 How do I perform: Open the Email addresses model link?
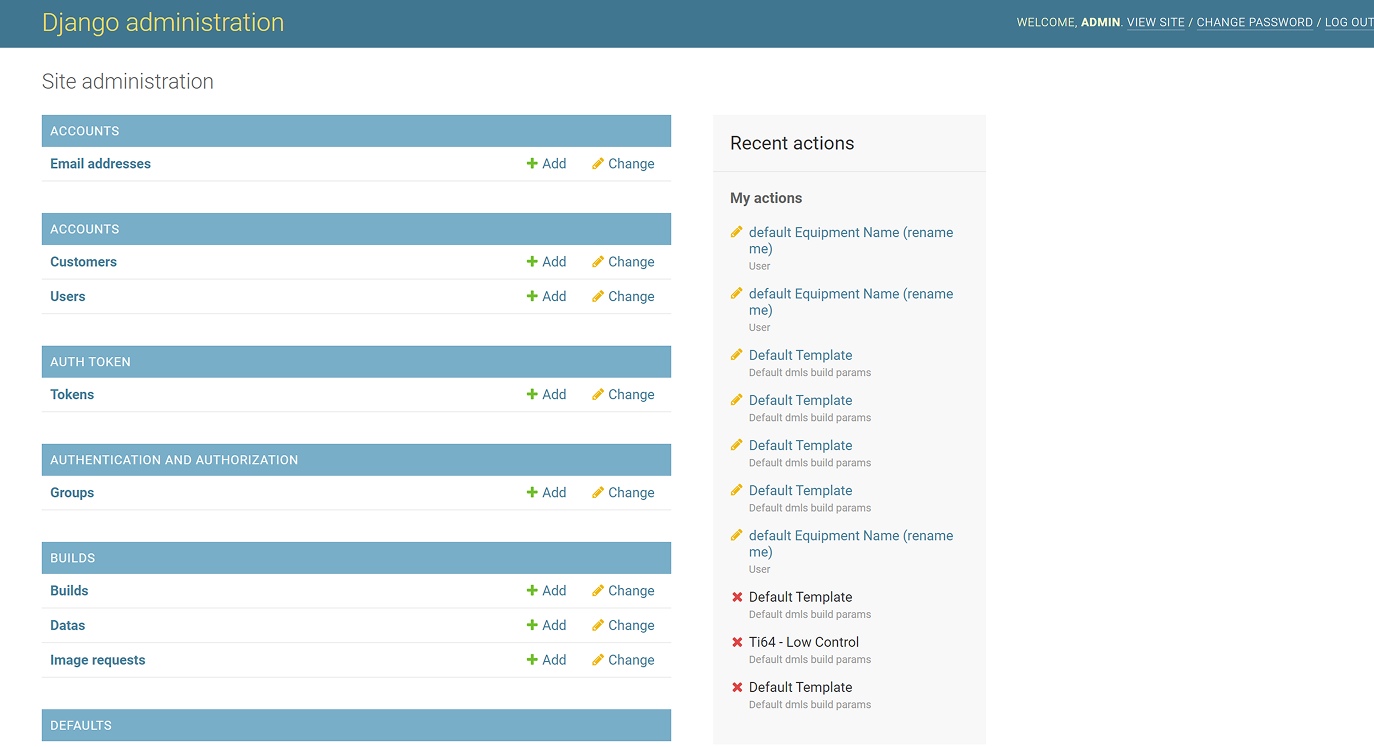click(x=100, y=164)
